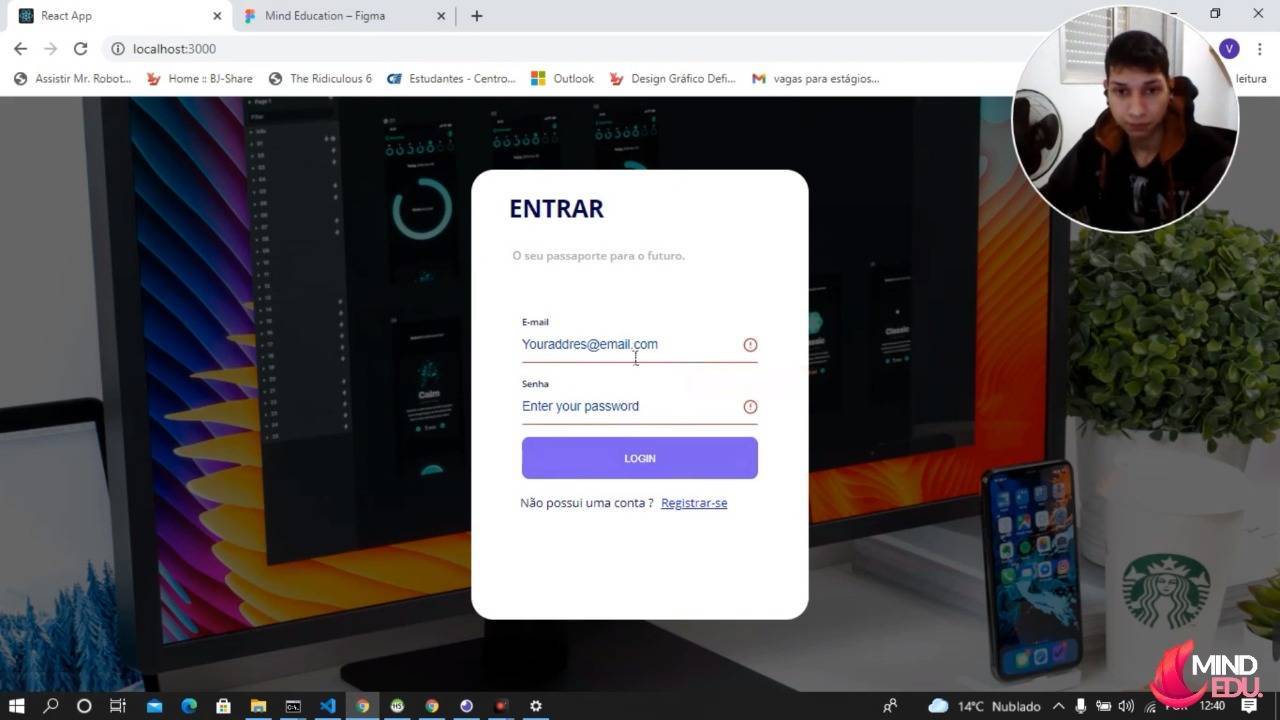Screen dimensions: 1280x720
Task: Open the Chrome profile avatar
Action: [1229, 48]
